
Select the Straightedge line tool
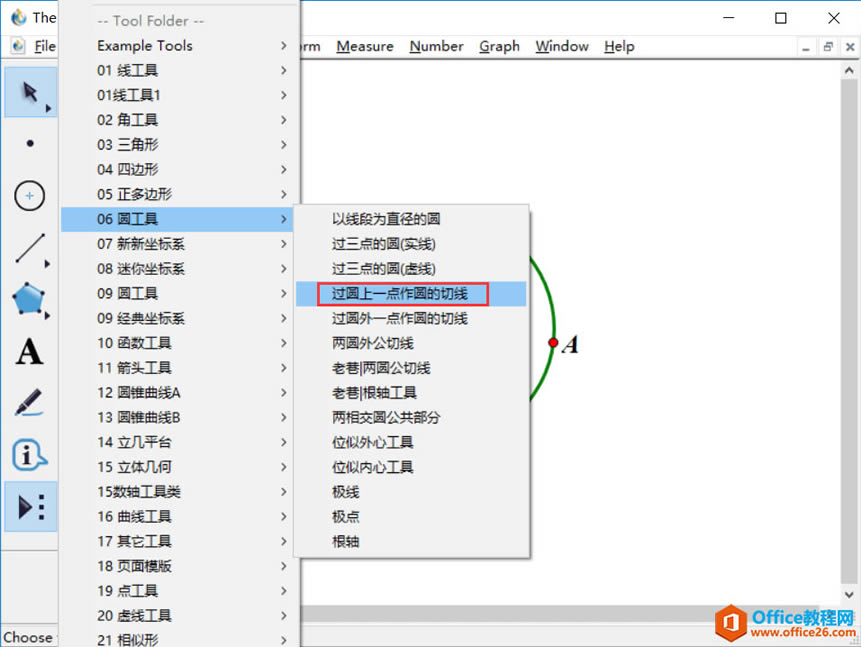coord(30,248)
